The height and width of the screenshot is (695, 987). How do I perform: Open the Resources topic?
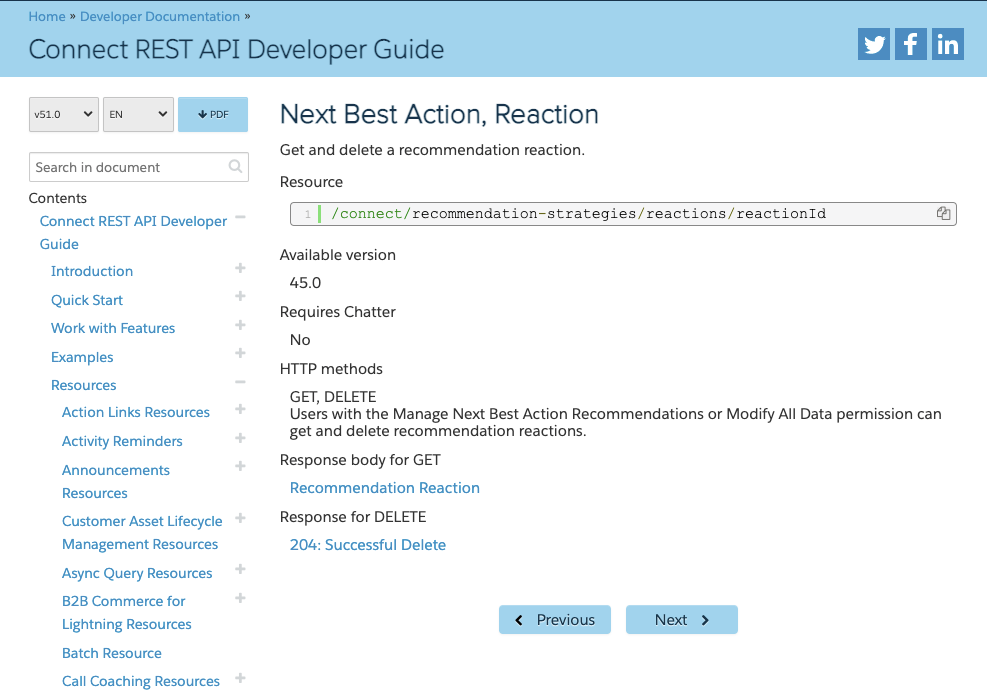pos(84,385)
